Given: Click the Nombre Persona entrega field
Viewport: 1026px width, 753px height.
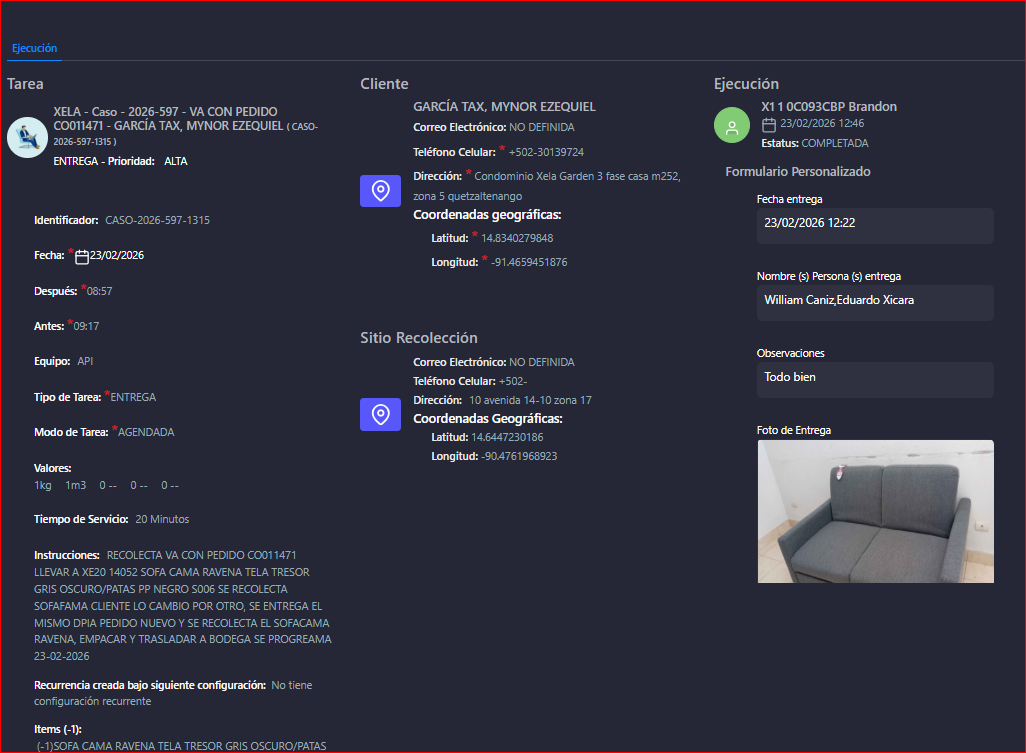Looking at the screenshot, I should click(x=874, y=301).
